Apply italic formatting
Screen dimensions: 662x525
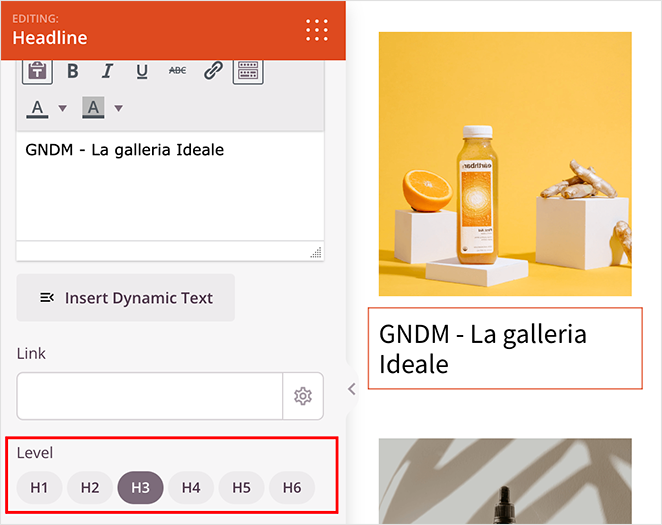click(107, 71)
